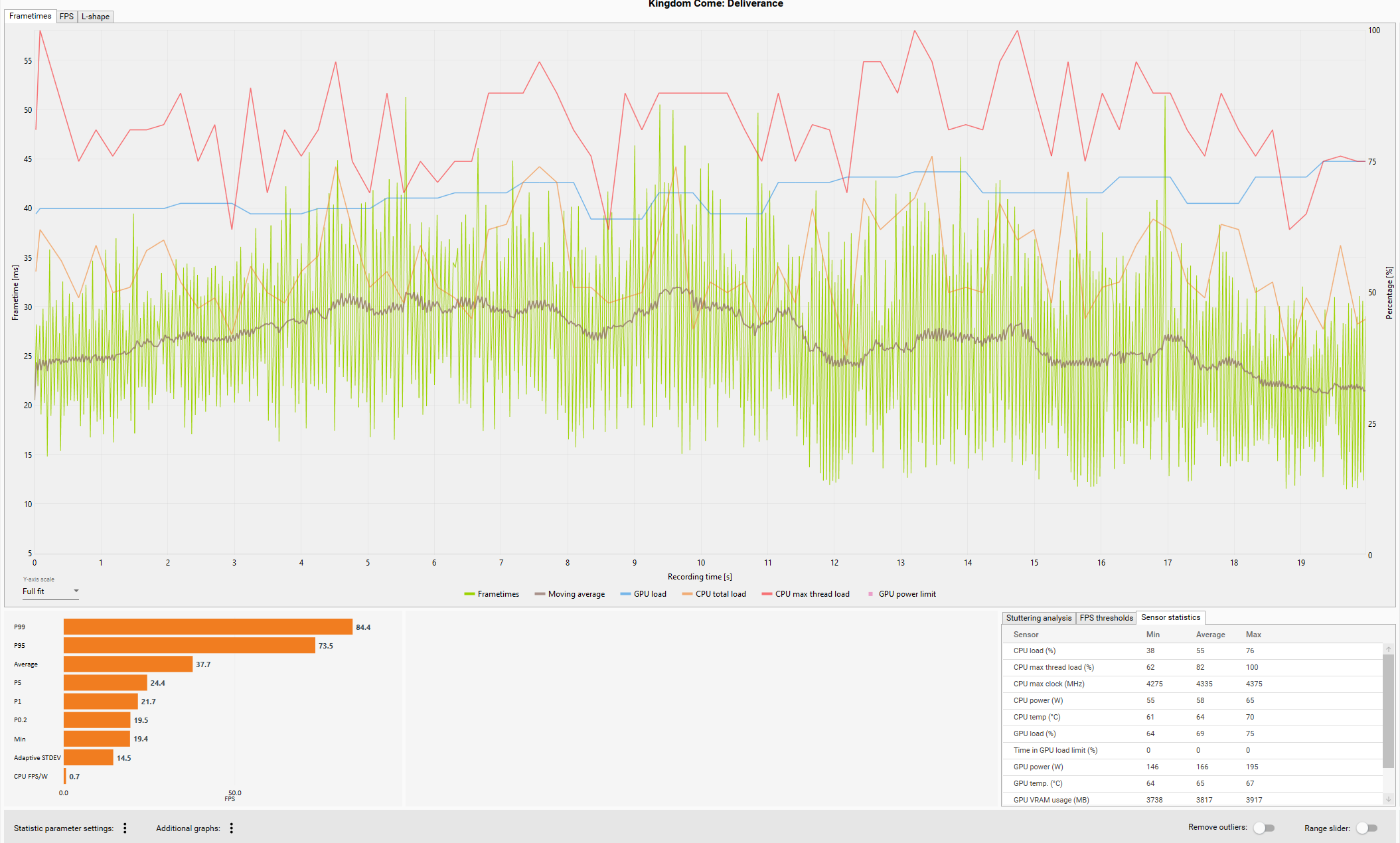Switch to the FPS tab
This screenshot has width=1400, height=843.
point(66,17)
